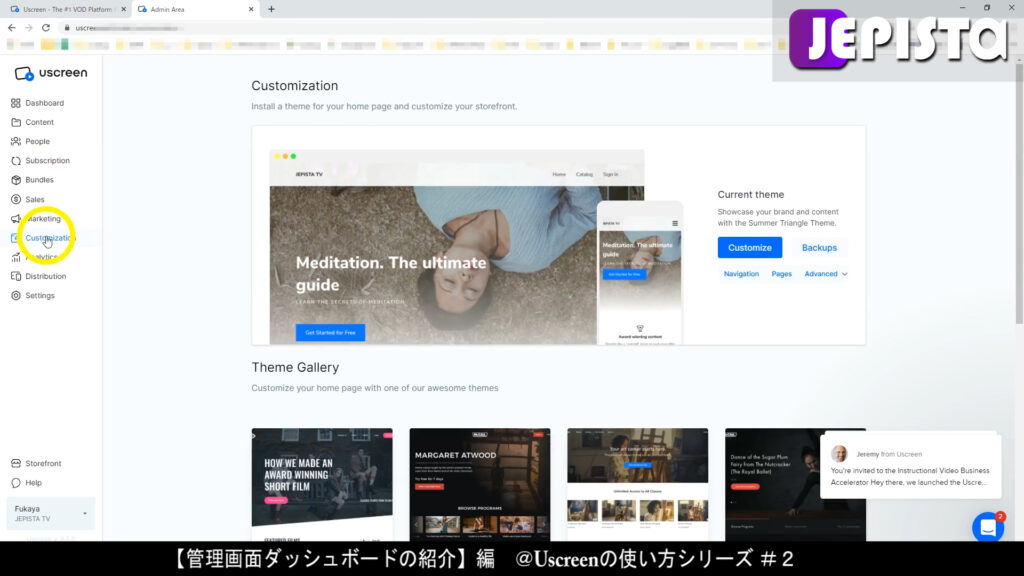
Task: Select the Bundles box icon
Action: coord(16,180)
